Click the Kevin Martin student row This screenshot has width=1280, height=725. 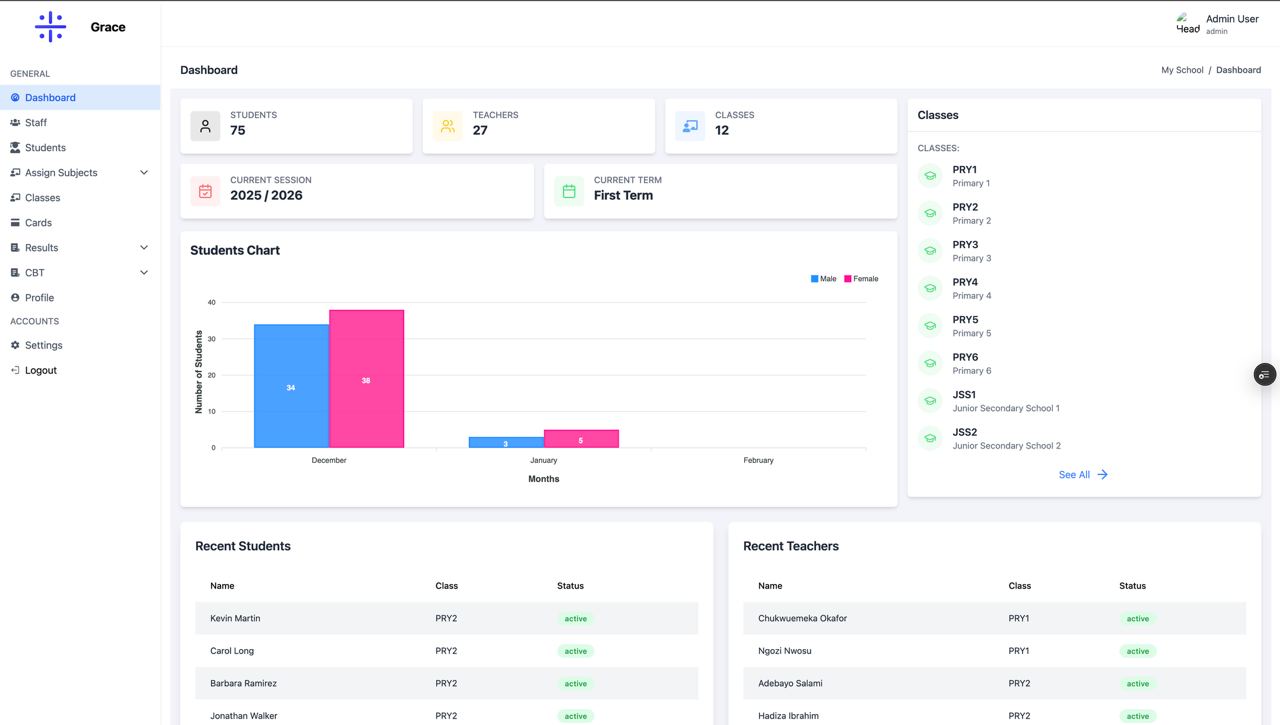pyautogui.click(x=446, y=618)
